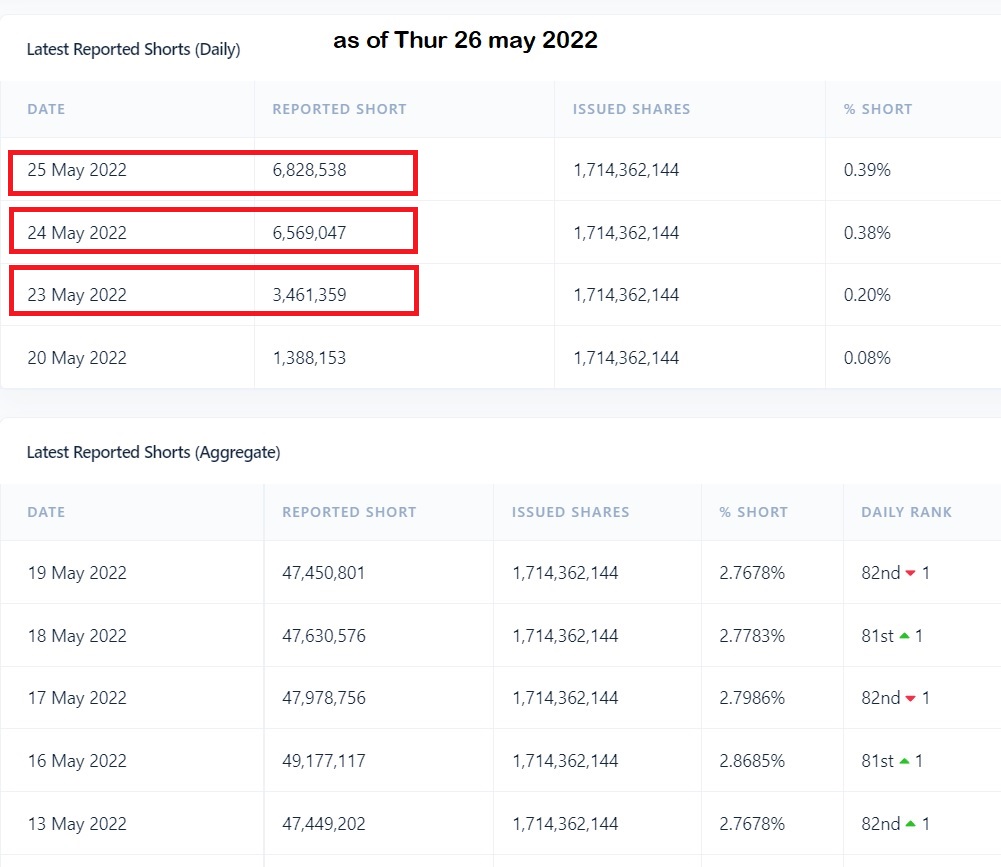This screenshot has height=867, width=1001.
Task: Select the aggregate value 49,177,117
Action: pos(324,761)
